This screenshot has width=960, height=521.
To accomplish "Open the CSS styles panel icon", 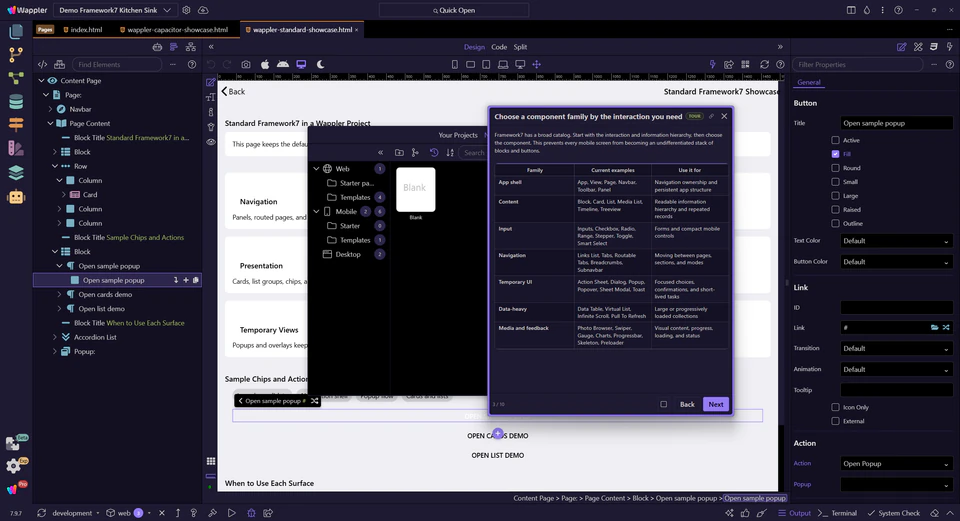I will [934, 47].
